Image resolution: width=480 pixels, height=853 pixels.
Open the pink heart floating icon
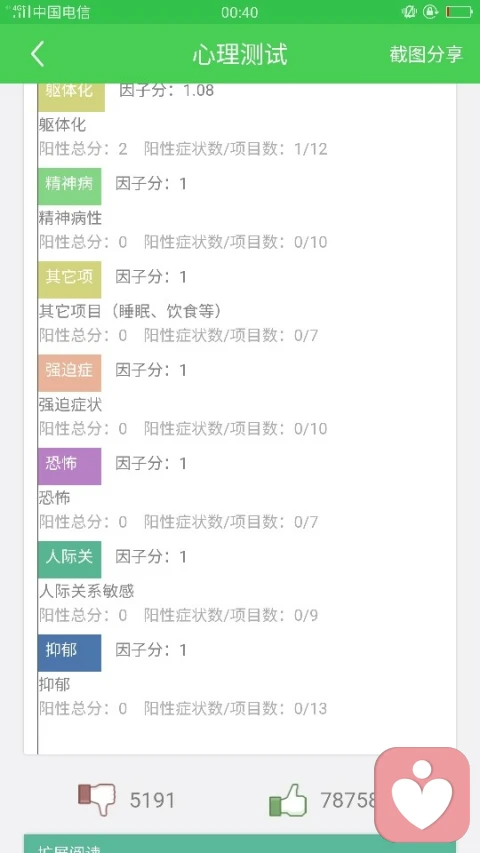[422, 795]
